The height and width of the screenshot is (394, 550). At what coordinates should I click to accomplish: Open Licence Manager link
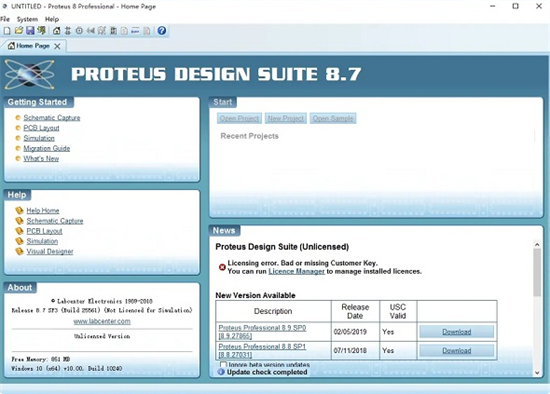tap(296, 271)
